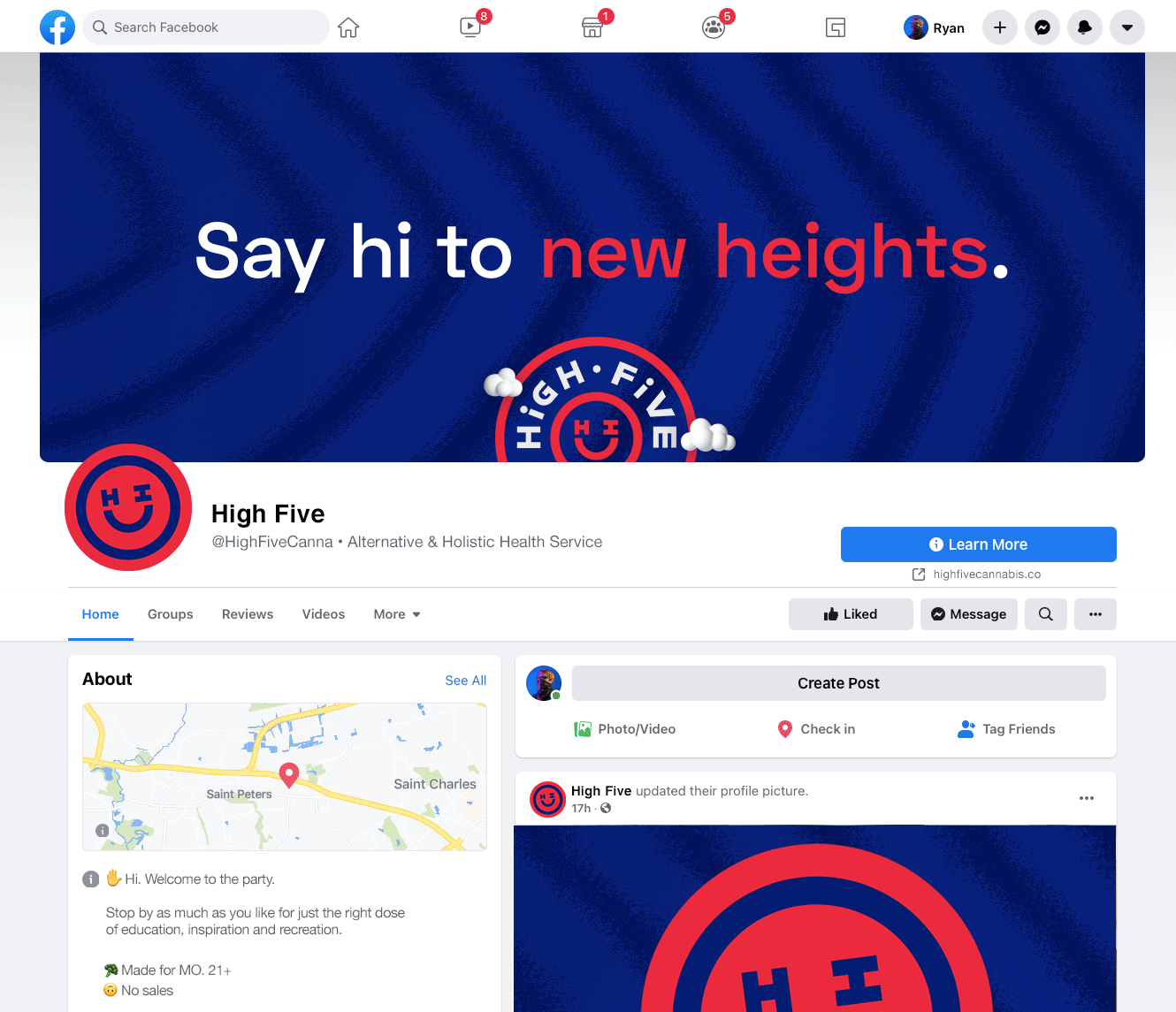Open See All in About section
Screen dimensions: 1176x1012
(x=466, y=681)
